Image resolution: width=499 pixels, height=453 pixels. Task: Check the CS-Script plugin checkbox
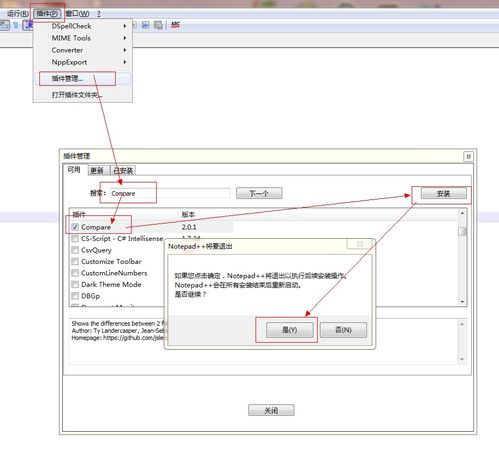coord(75,239)
